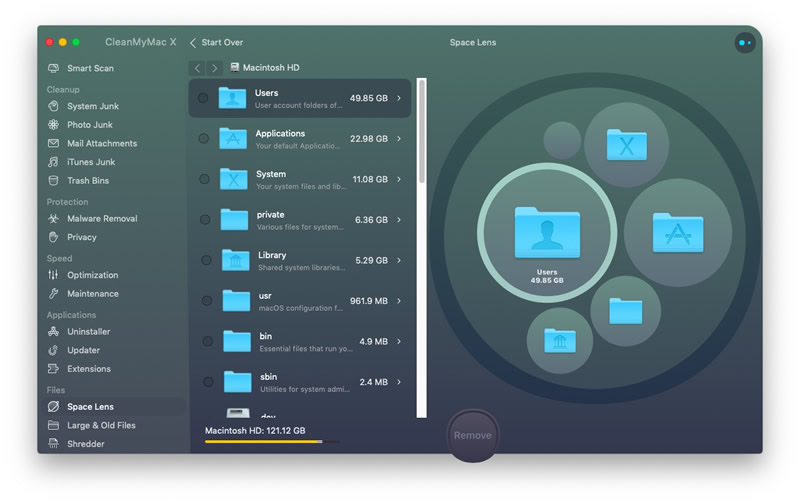
Task: Open the Shredder module label
Action: pos(86,444)
